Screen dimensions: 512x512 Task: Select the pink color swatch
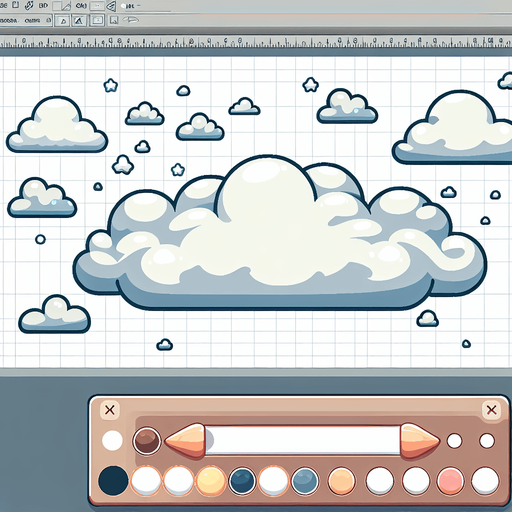(450, 480)
